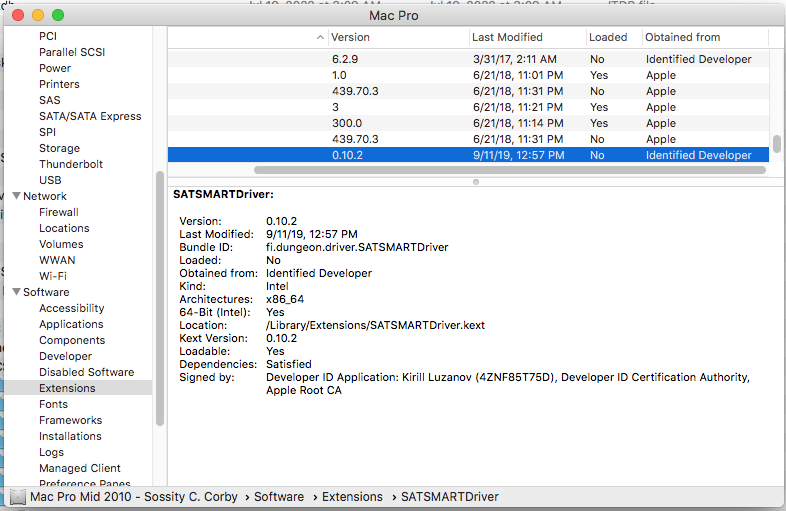Image resolution: width=786 pixels, height=511 pixels.
Task: Open Components under Software
Action: click(72, 340)
